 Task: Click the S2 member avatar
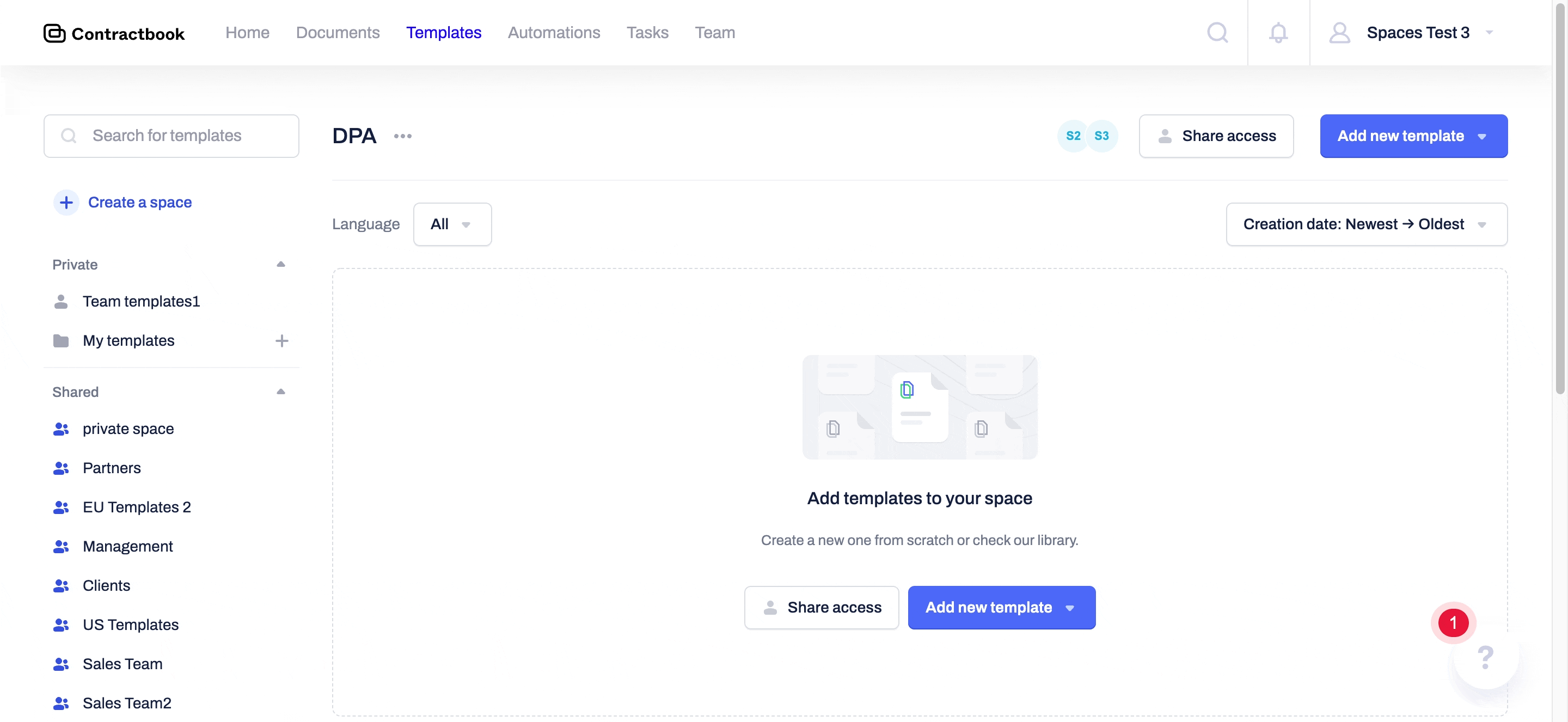(x=1073, y=136)
